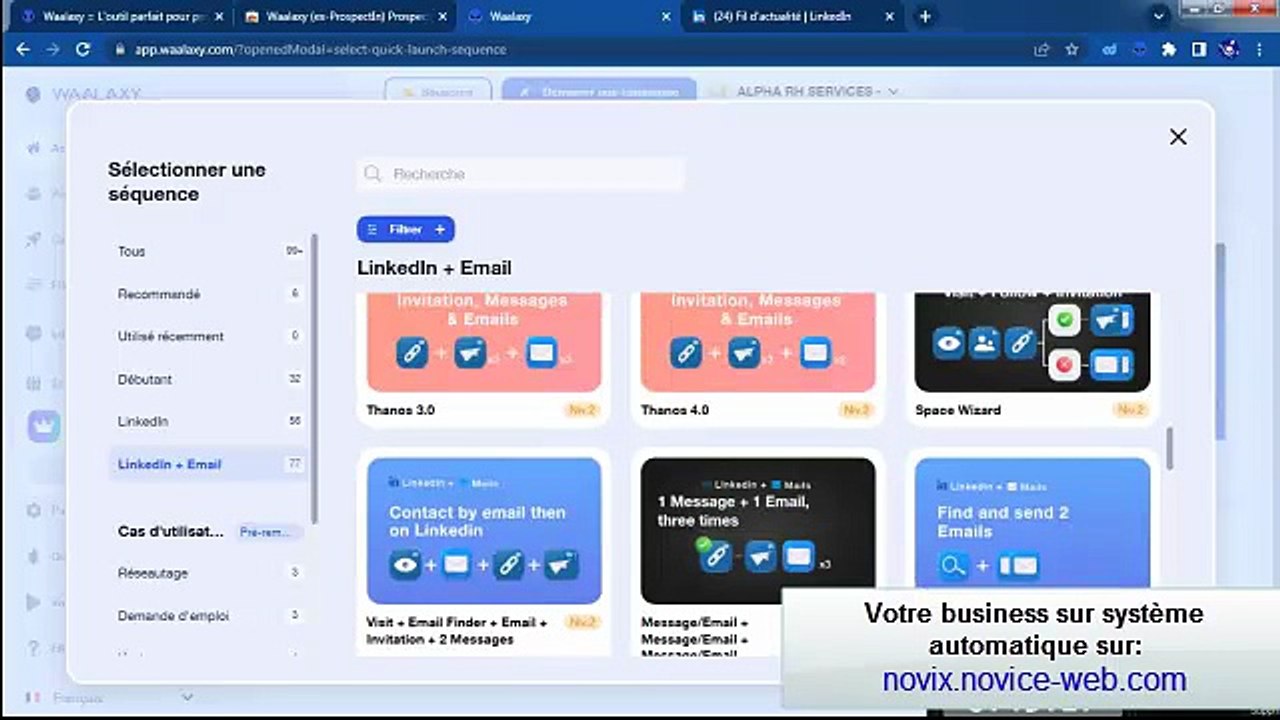The image size is (1280, 720).
Task: Close the sequence selection modal
Action: (1178, 137)
